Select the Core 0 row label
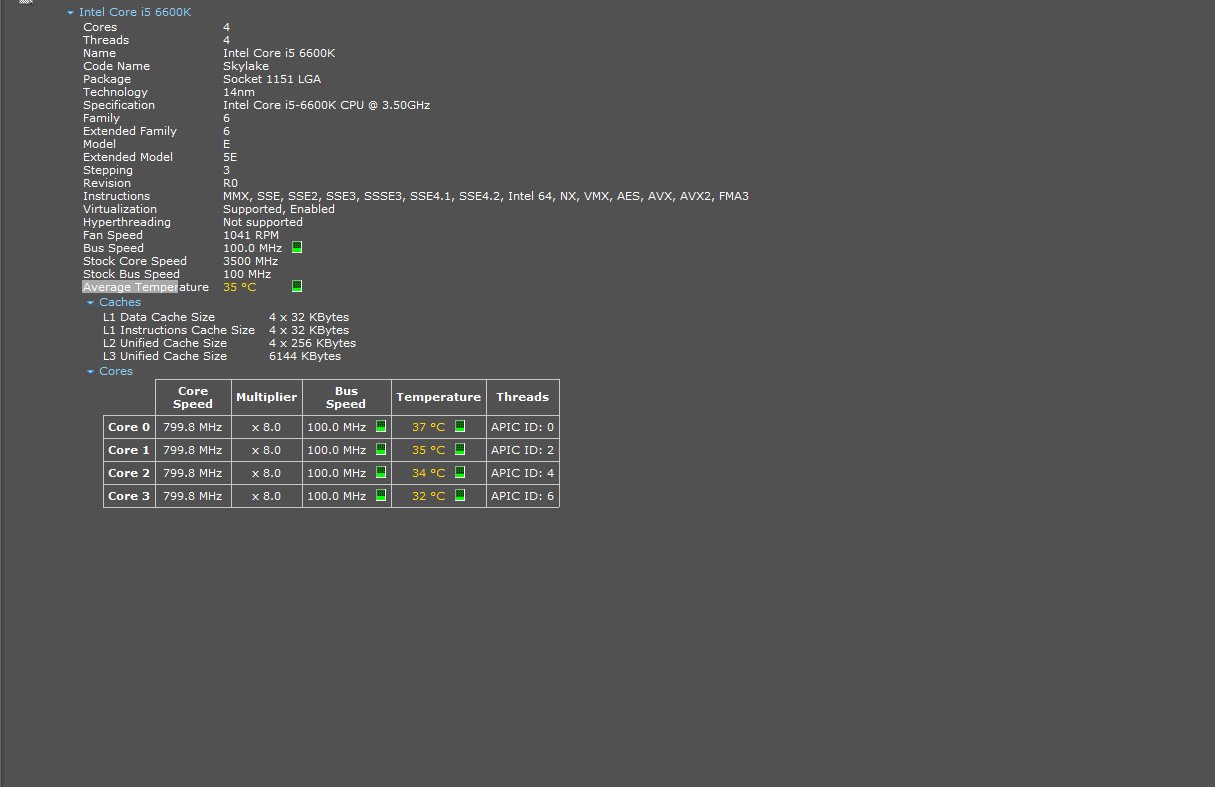This screenshot has height=787, width=1215. (129, 427)
